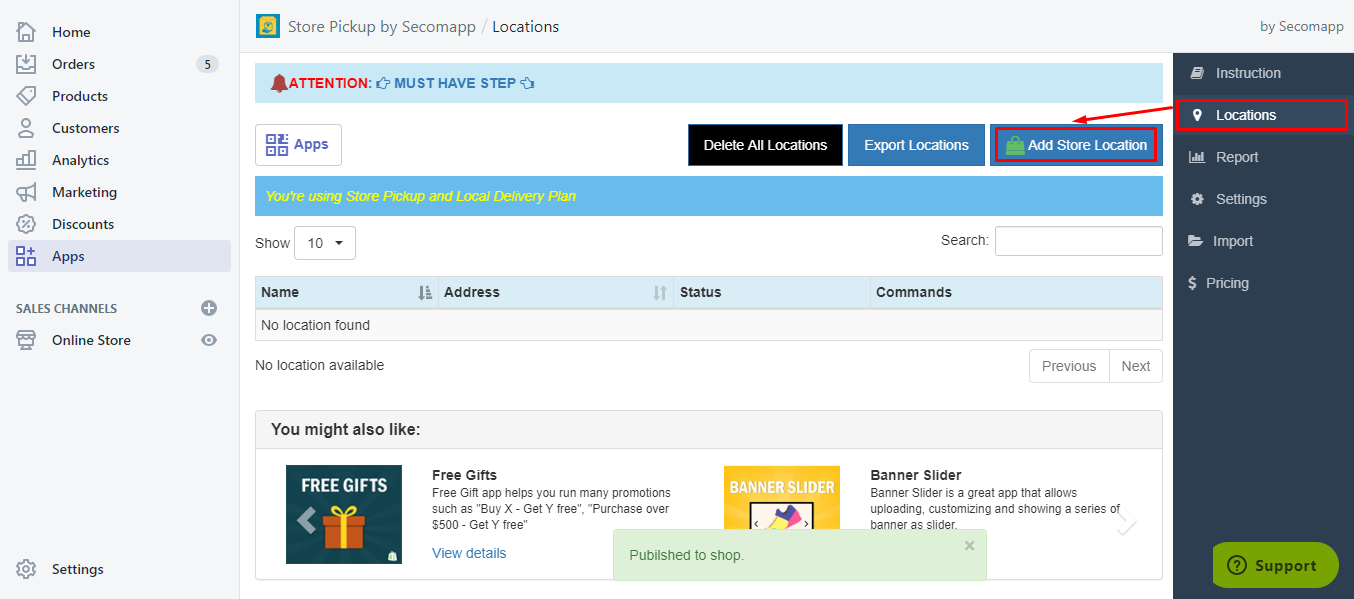Open the Show entries dropdown
Screen dimensions: 1354x599
point(325,243)
